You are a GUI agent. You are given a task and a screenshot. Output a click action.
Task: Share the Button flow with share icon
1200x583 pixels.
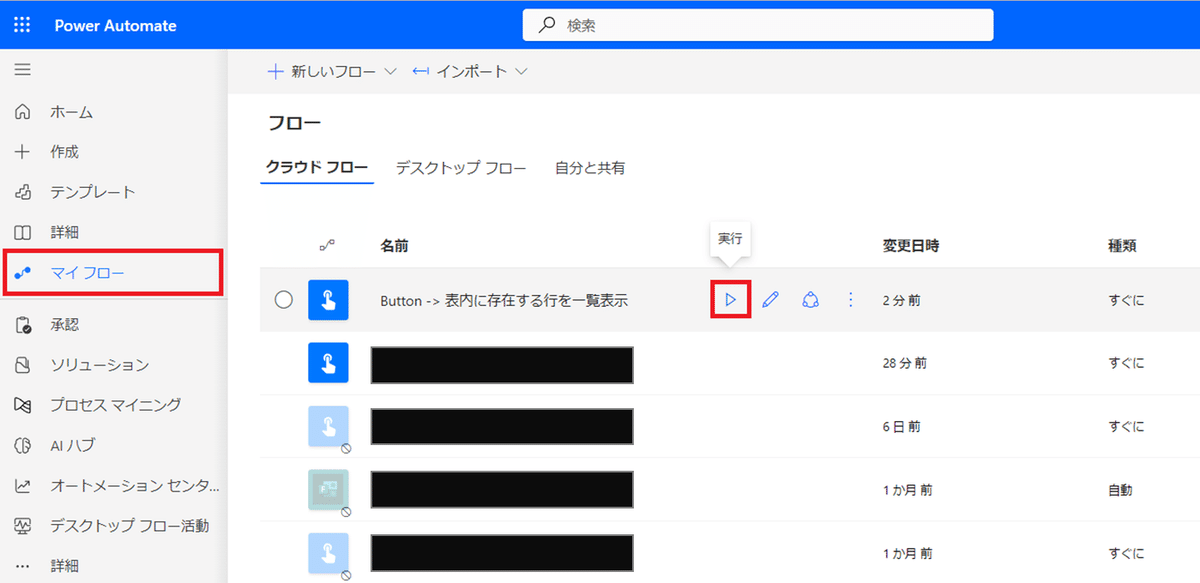[x=810, y=299]
